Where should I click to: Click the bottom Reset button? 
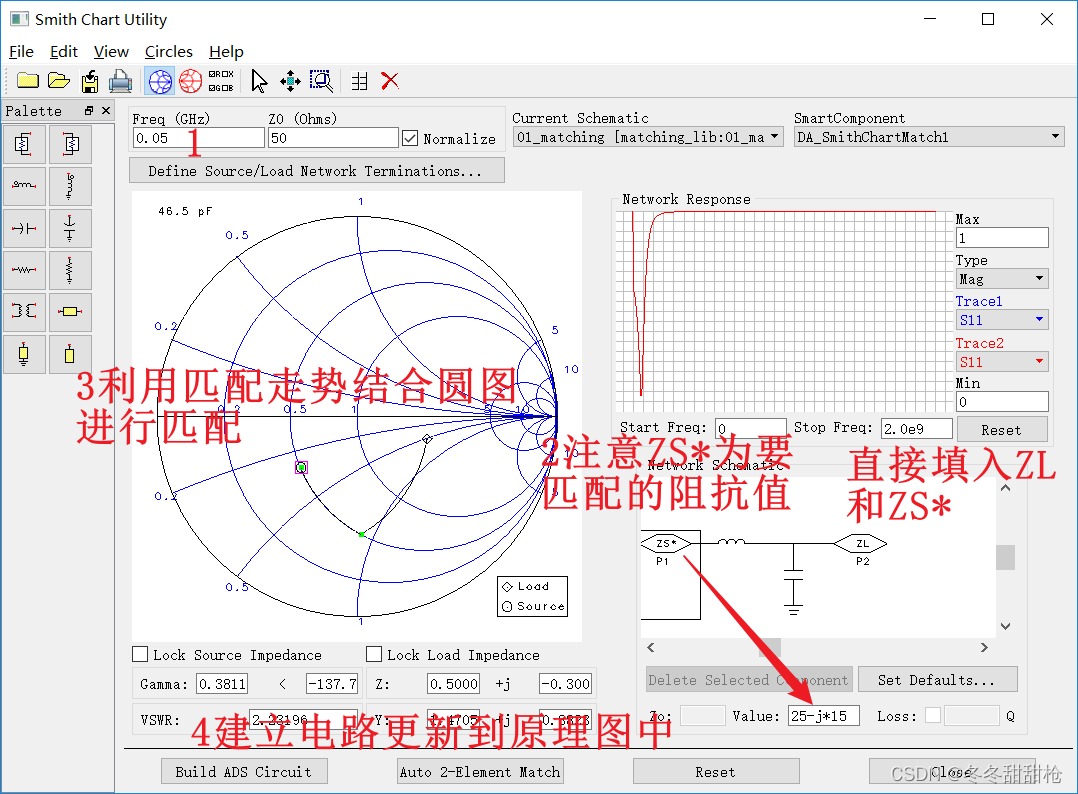tap(716, 771)
